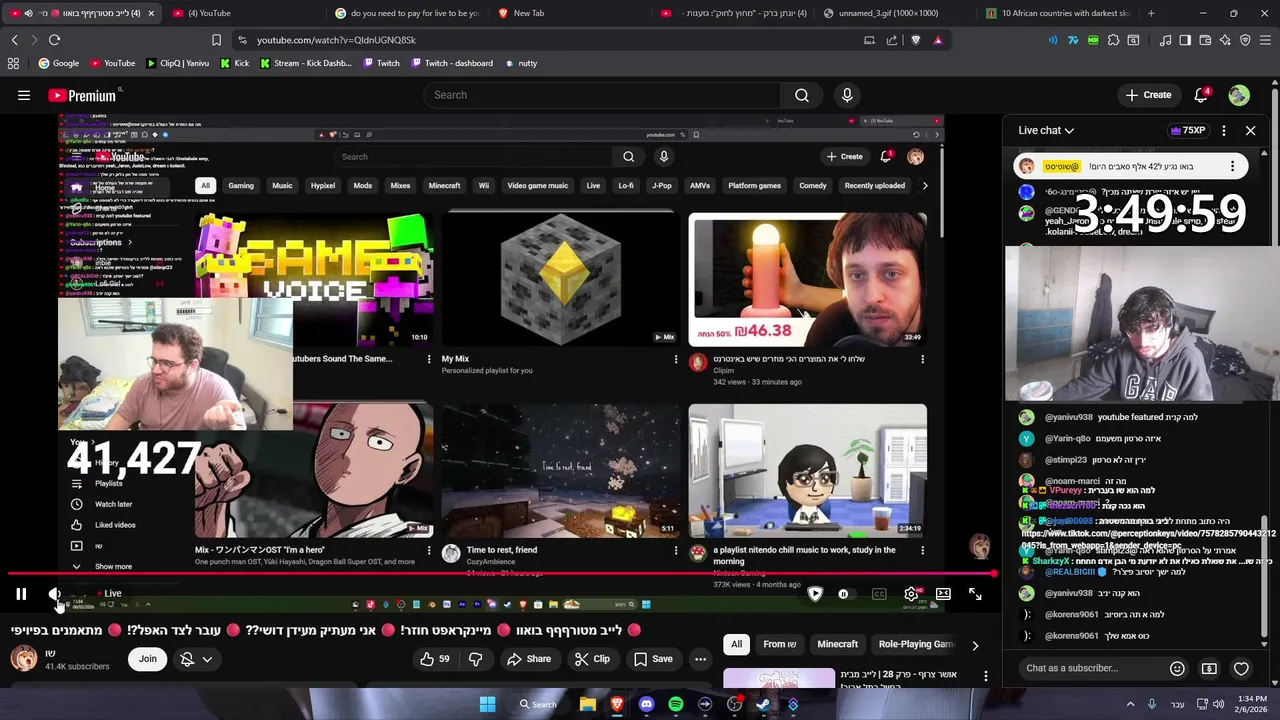Click the Share button
The height and width of the screenshot is (720, 1280).
coord(529,659)
